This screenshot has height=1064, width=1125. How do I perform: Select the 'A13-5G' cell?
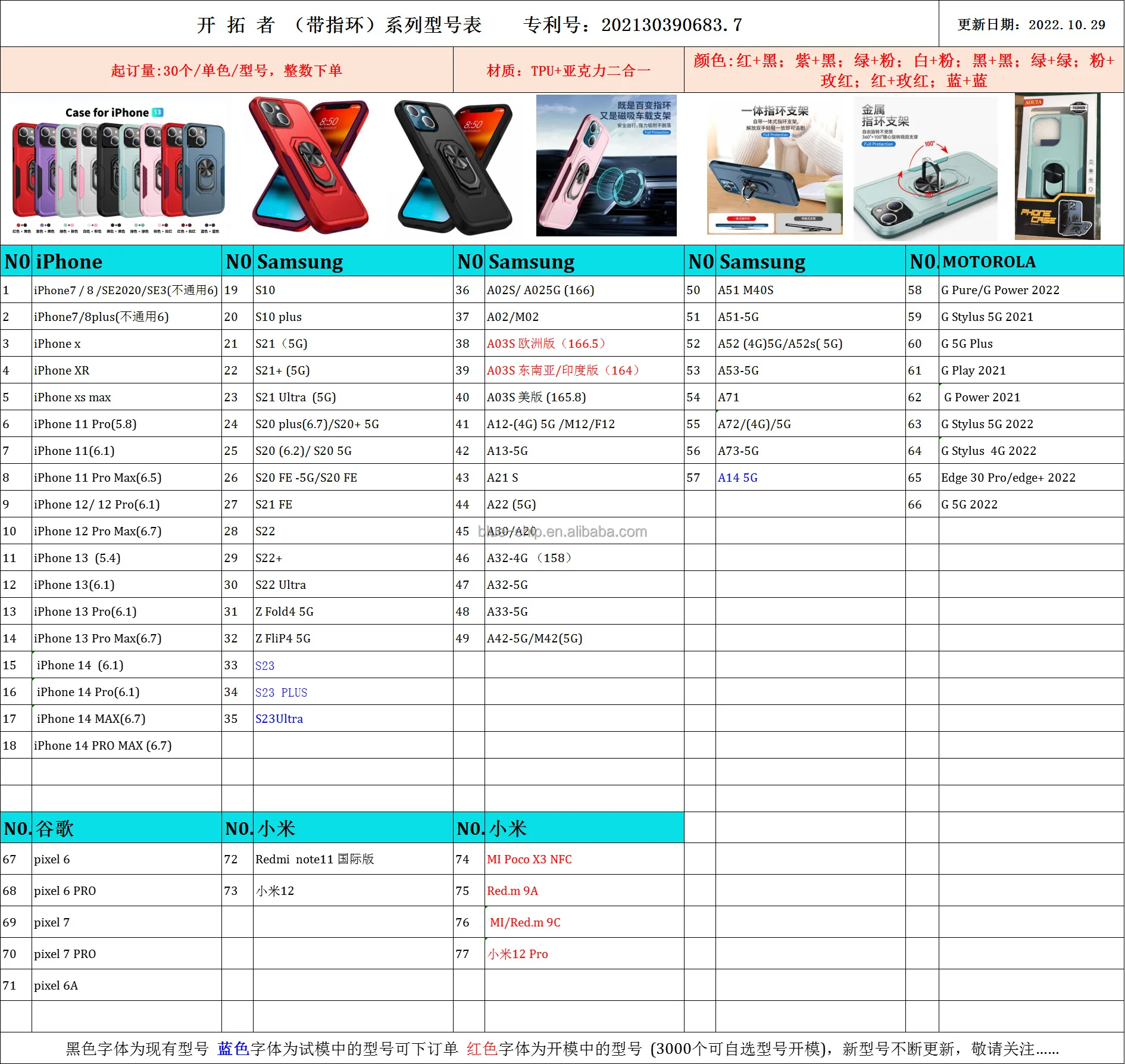(585, 451)
